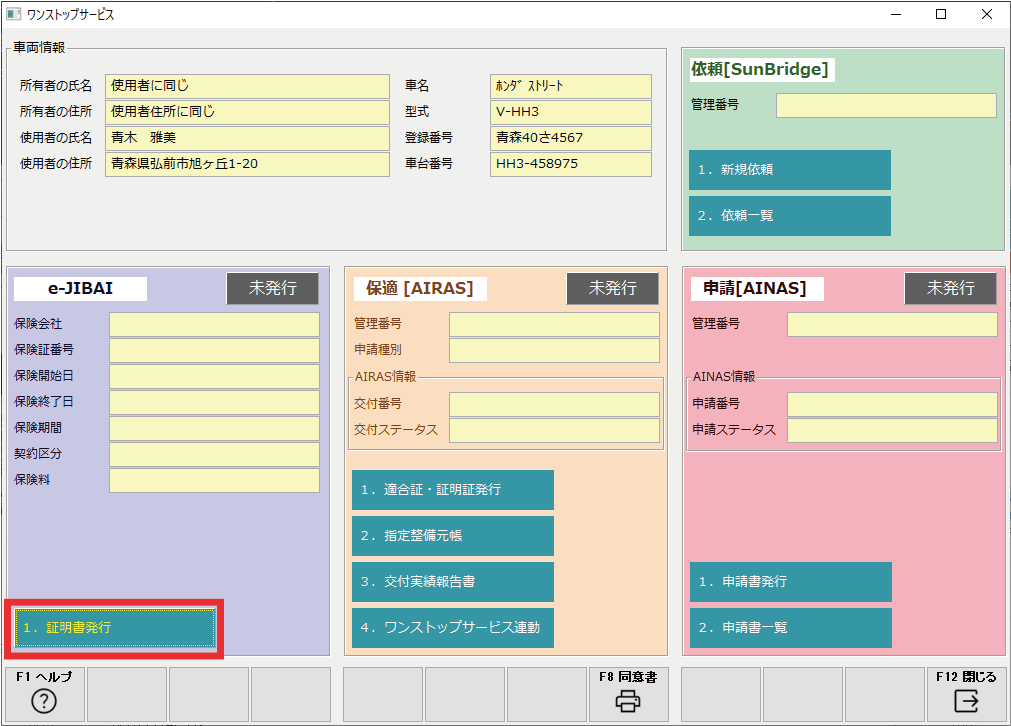
Task: Click the 使用者の住所 address field
Action: [248, 164]
